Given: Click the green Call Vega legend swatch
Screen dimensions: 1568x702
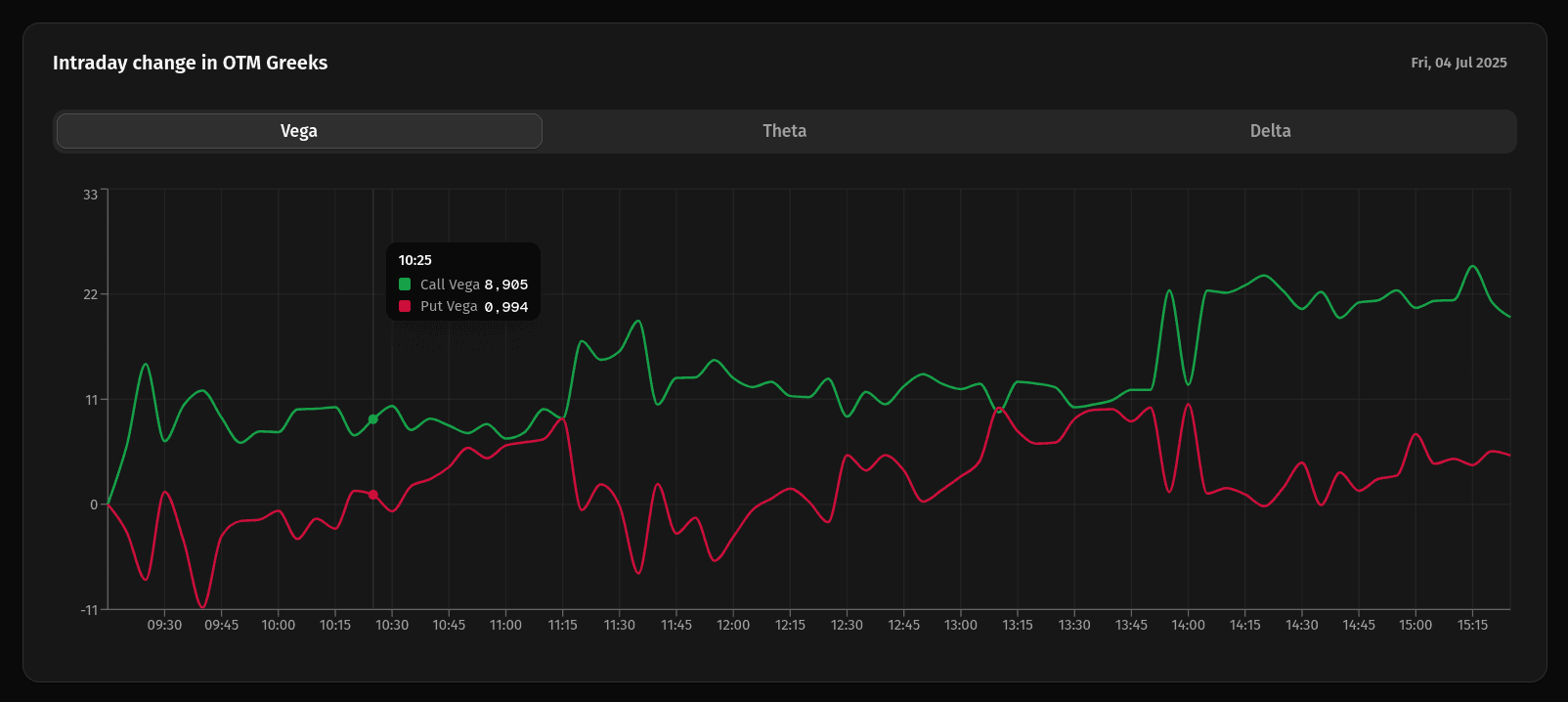Looking at the screenshot, I should pos(405,285).
